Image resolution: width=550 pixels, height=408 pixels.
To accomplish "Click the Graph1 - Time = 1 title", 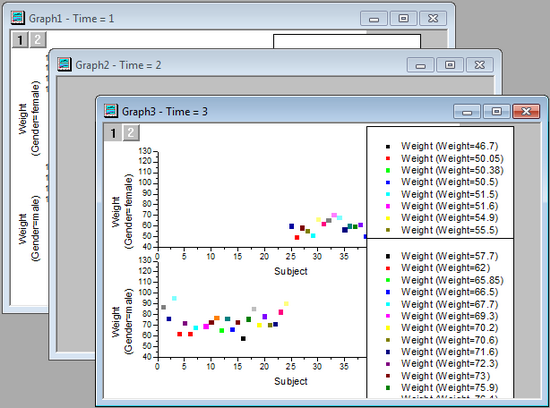I will pos(72,19).
